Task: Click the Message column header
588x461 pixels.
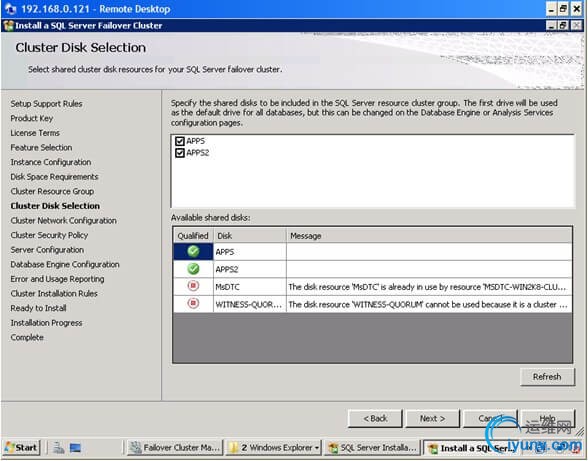Action: pos(429,236)
